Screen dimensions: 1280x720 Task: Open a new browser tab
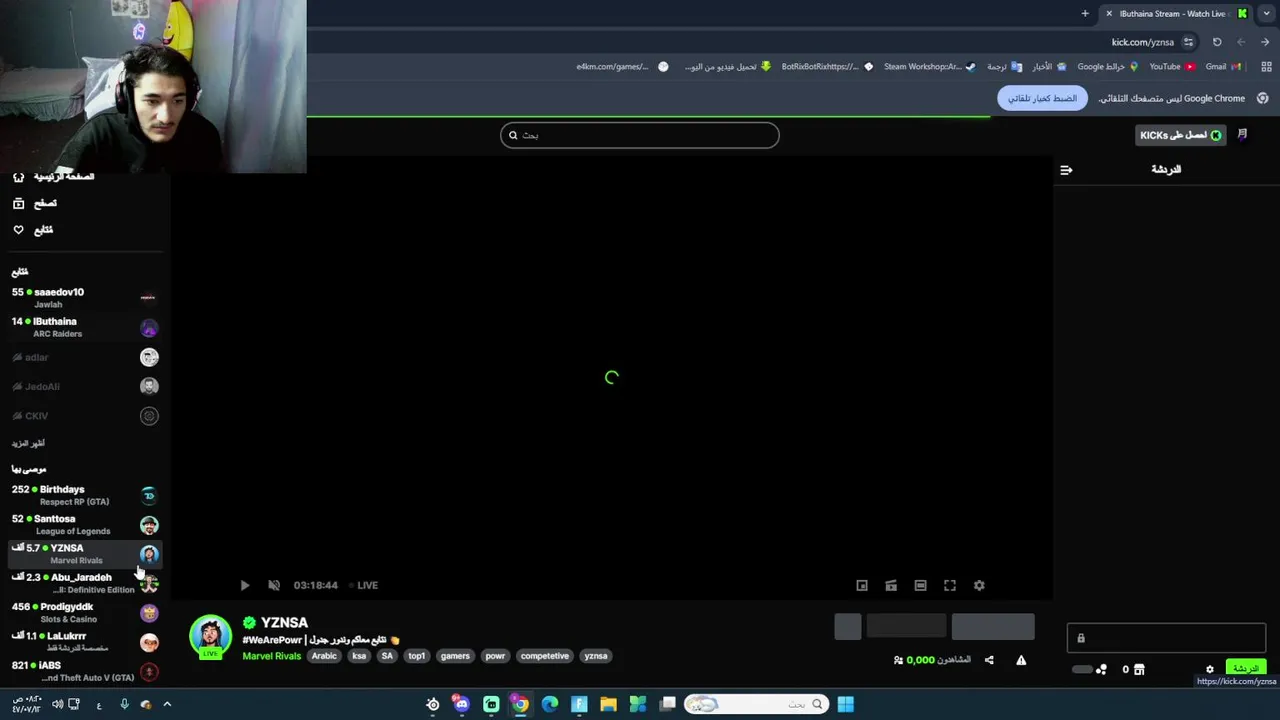[x=1085, y=14]
